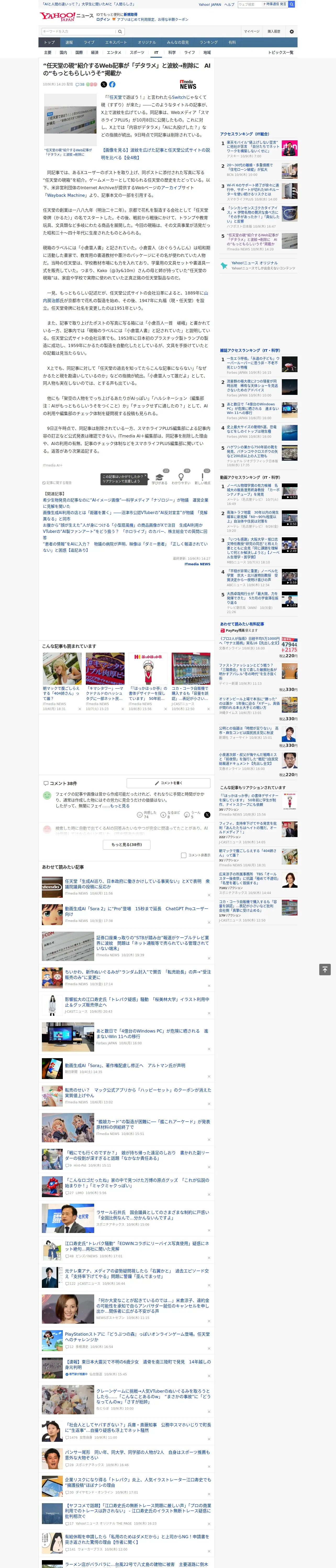Open トピックス一覧 link
Image resolution: width=336 pixels, height=1568 pixels.
pyautogui.click(x=281, y=52)
